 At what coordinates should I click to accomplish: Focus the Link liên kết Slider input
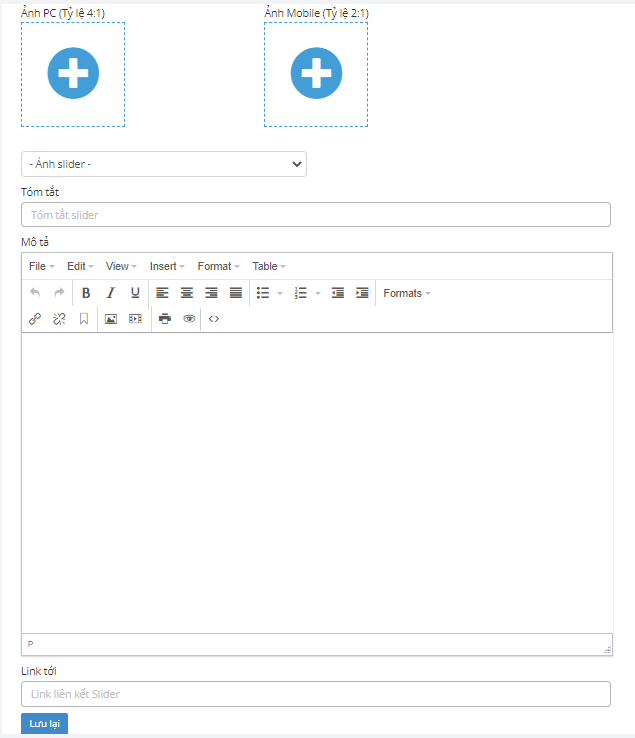coord(316,694)
